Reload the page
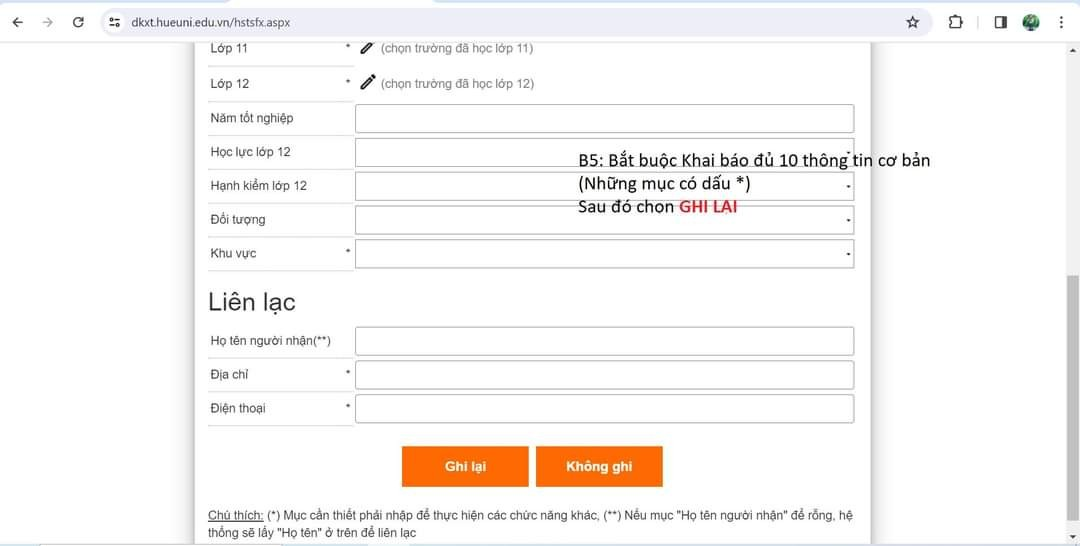The image size is (1080, 546). point(78,22)
